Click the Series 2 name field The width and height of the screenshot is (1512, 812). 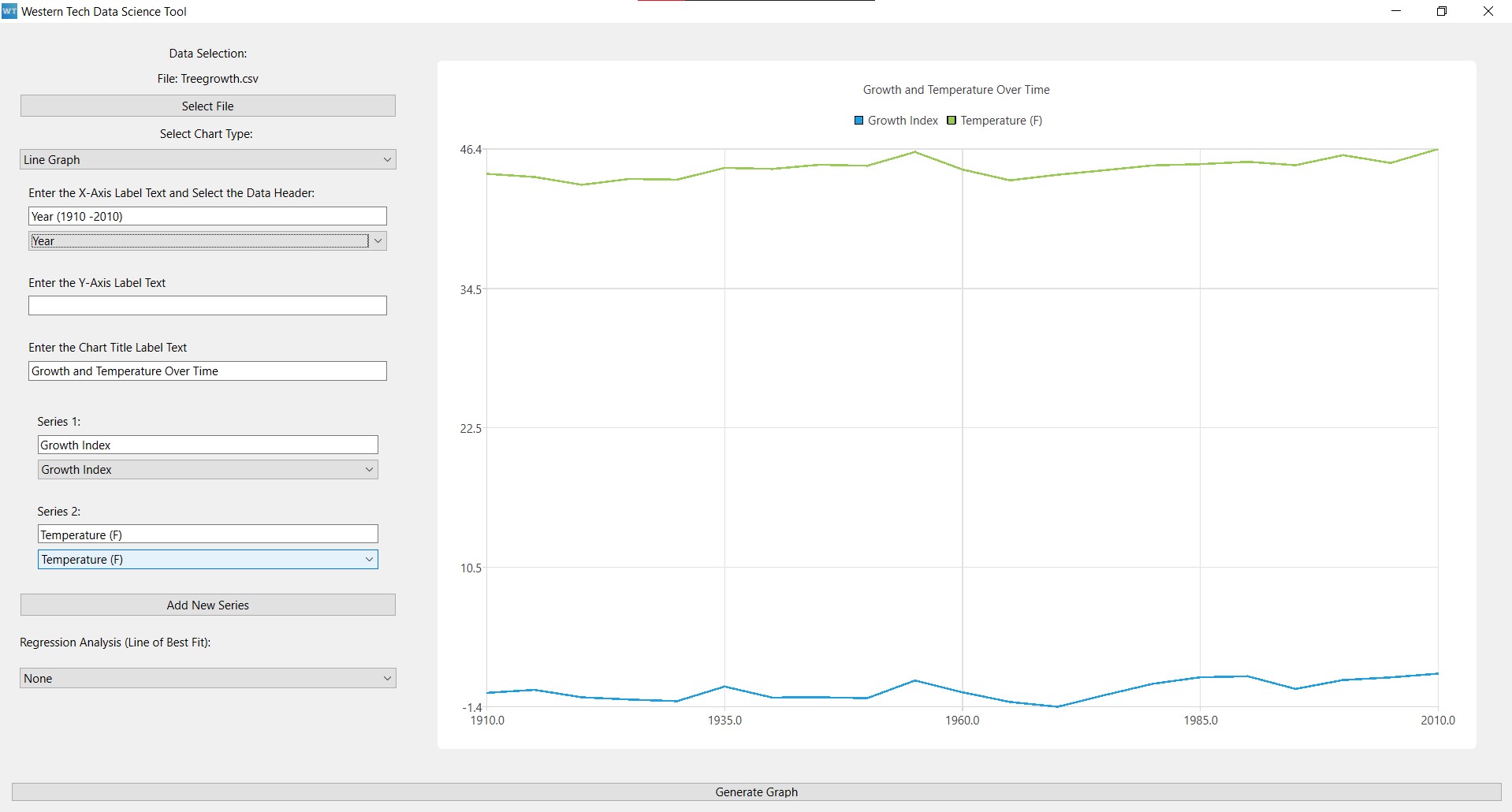pyautogui.click(x=207, y=535)
